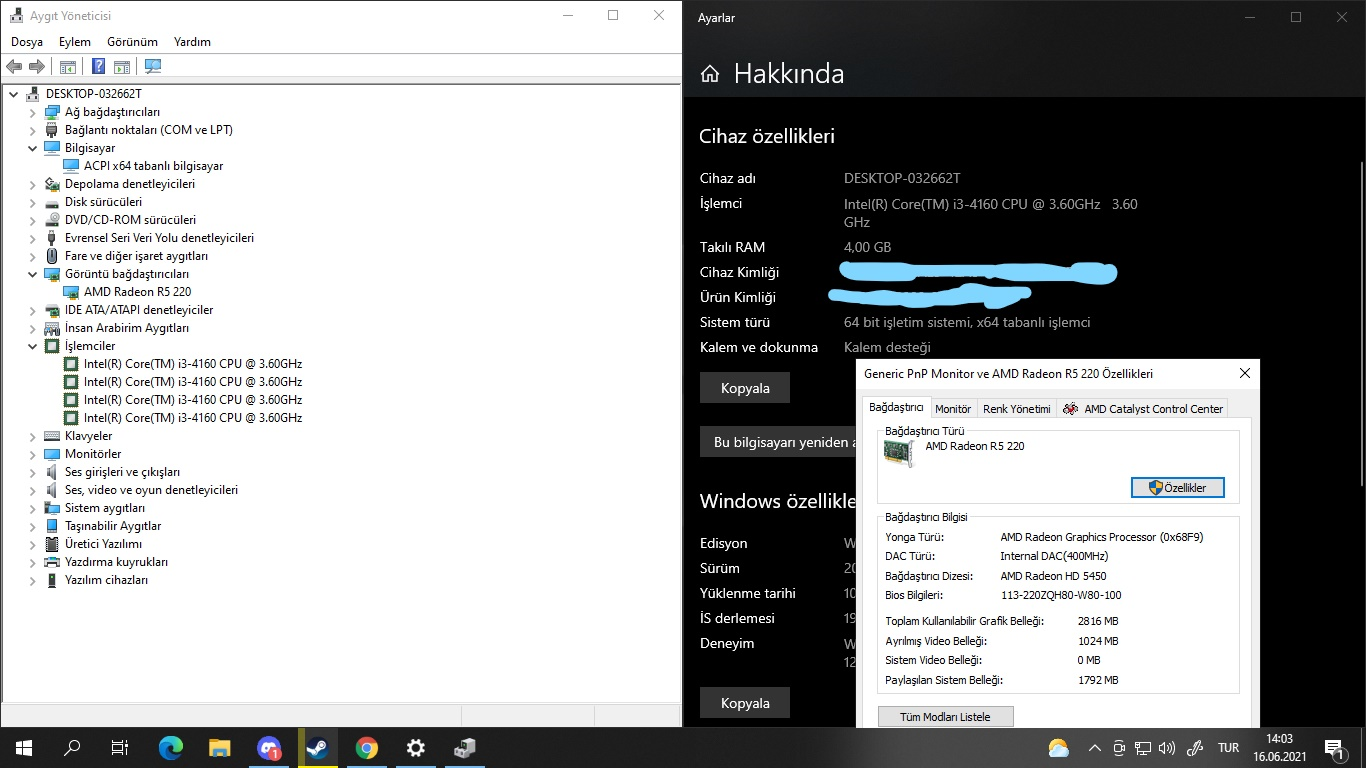
Task: Click the TUR language indicator
Action: coord(1229,748)
